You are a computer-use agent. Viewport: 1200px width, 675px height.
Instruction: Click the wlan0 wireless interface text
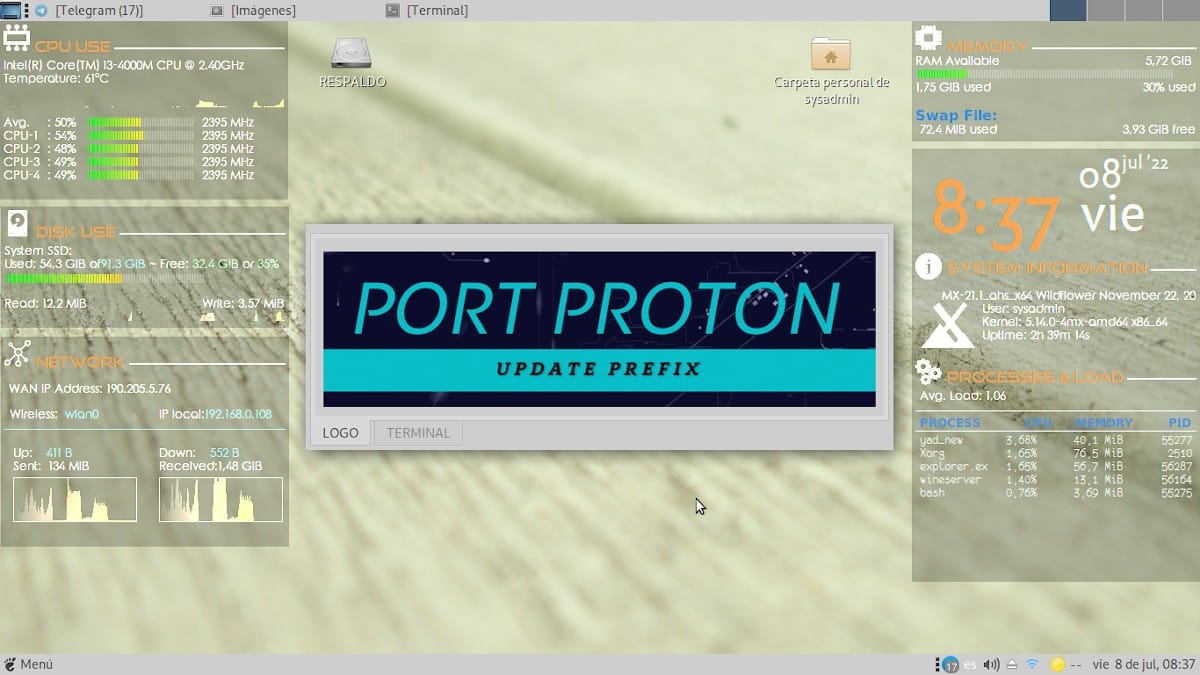pyautogui.click(x=83, y=414)
